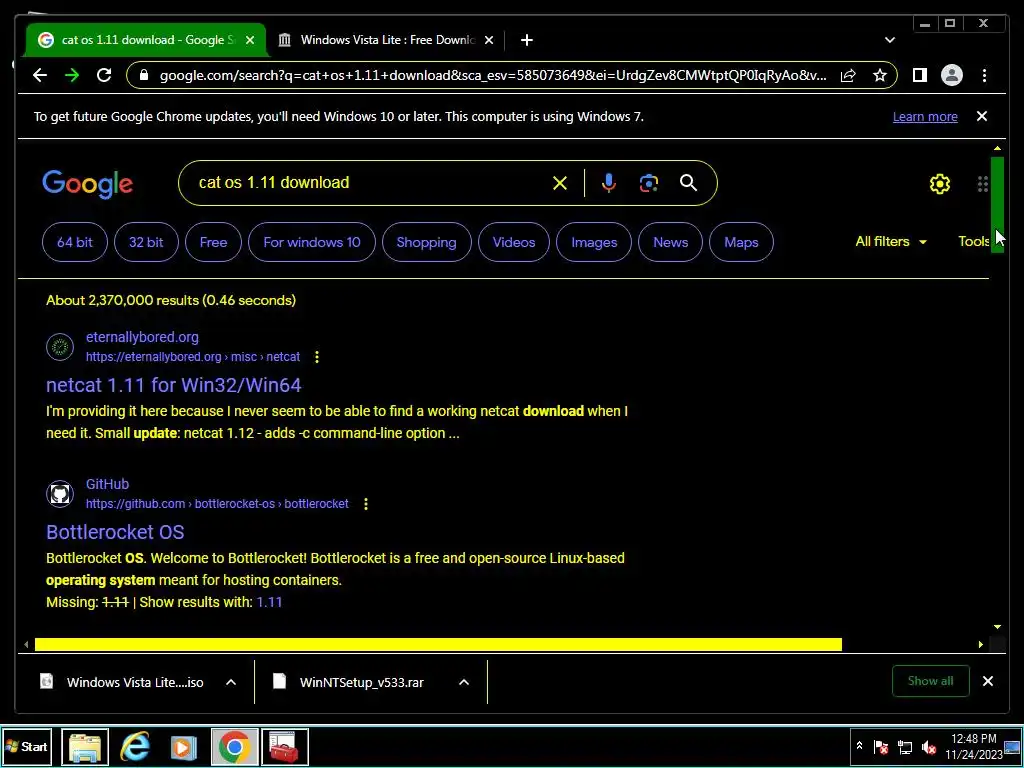The height and width of the screenshot is (768, 1024).
Task: Launch Internet Explorer from the taskbar
Action: pyautogui.click(x=135, y=746)
